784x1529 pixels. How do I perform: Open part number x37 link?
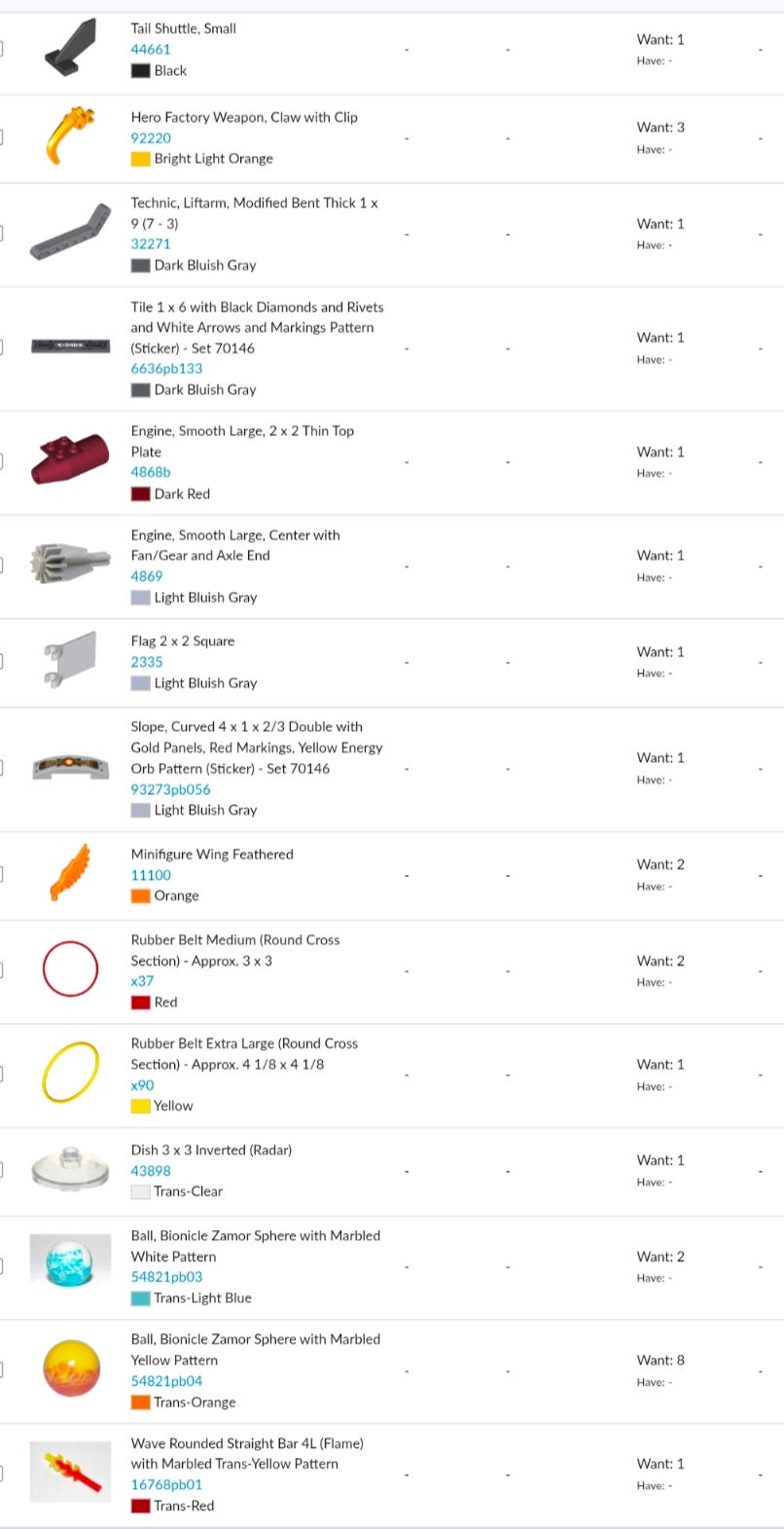click(143, 981)
